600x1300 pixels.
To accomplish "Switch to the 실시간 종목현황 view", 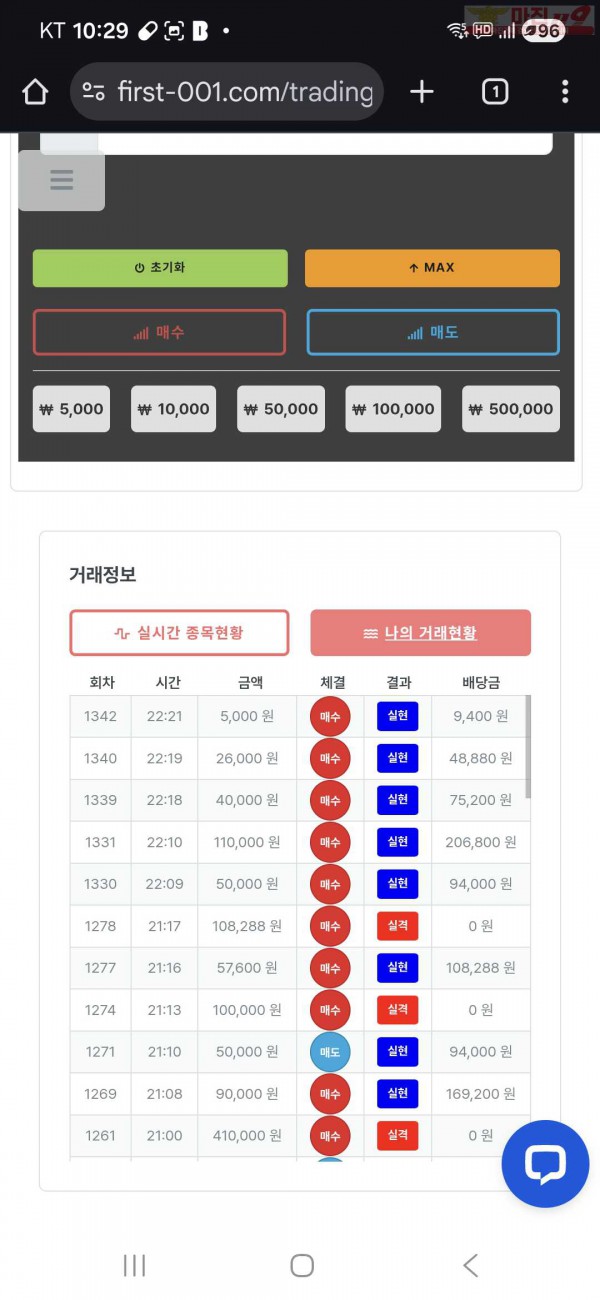I will pos(179,632).
